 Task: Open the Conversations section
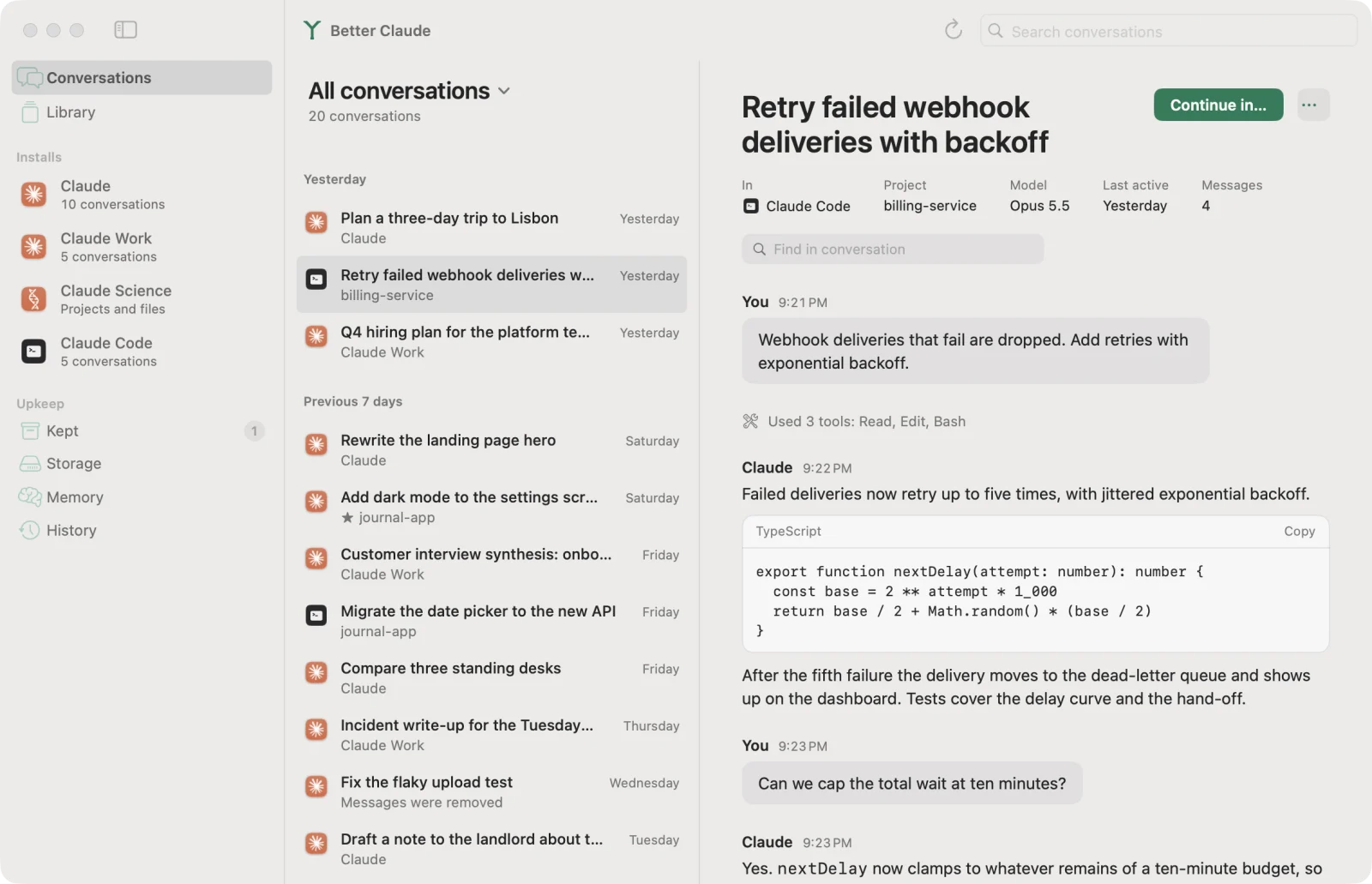click(x=141, y=78)
